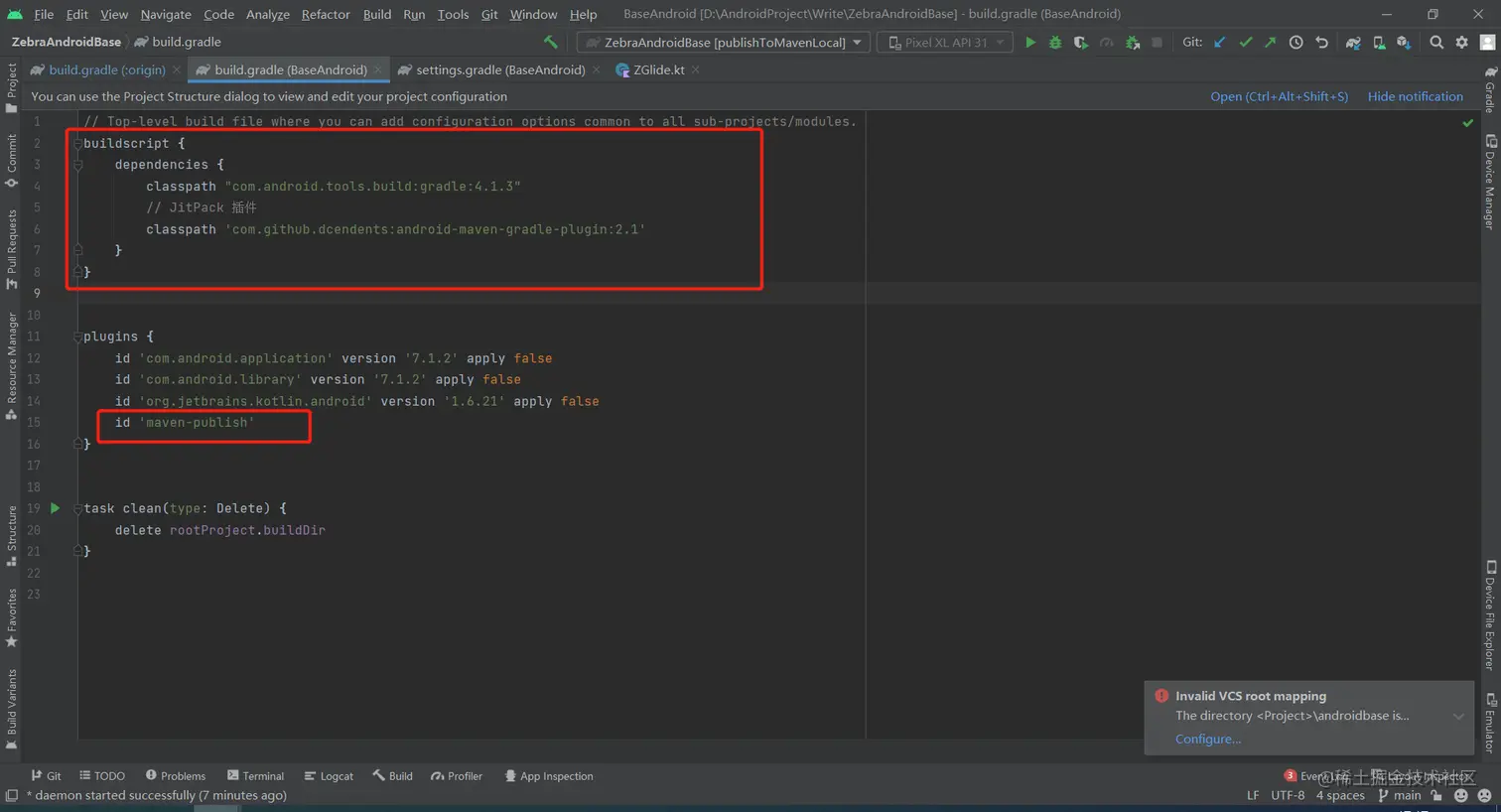
Task: Open the Logcat tool window
Action: [x=329, y=776]
